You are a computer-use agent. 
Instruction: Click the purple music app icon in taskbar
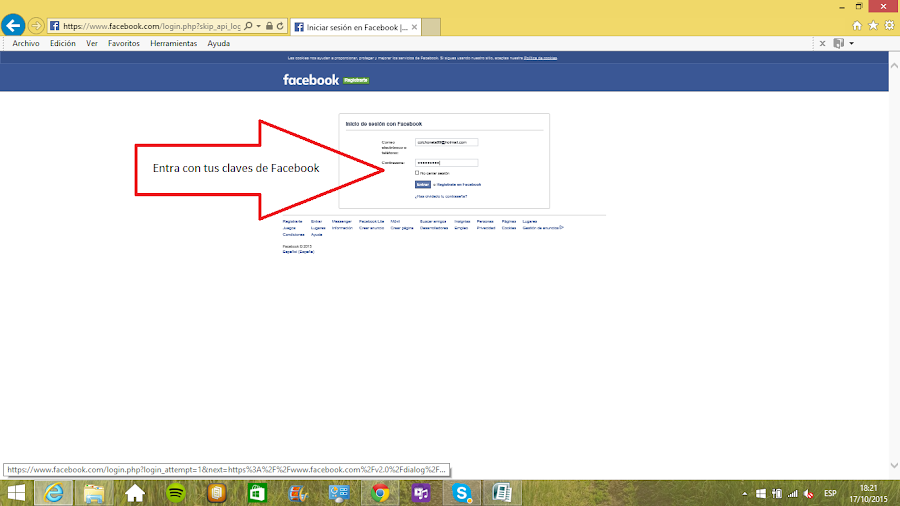tap(421, 493)
